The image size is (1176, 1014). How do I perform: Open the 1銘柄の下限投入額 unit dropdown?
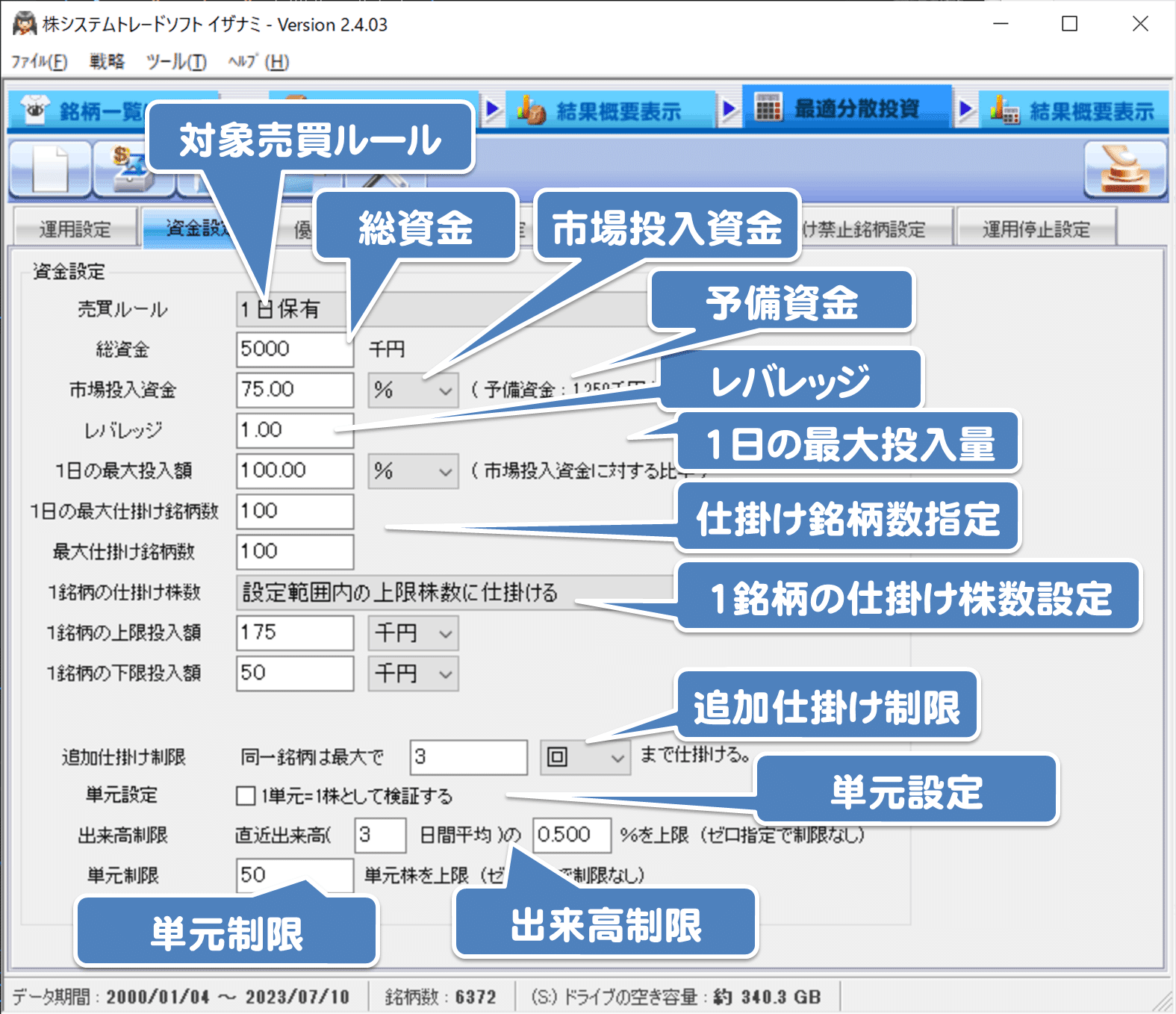pyautogui.click(x=413, y=674)
